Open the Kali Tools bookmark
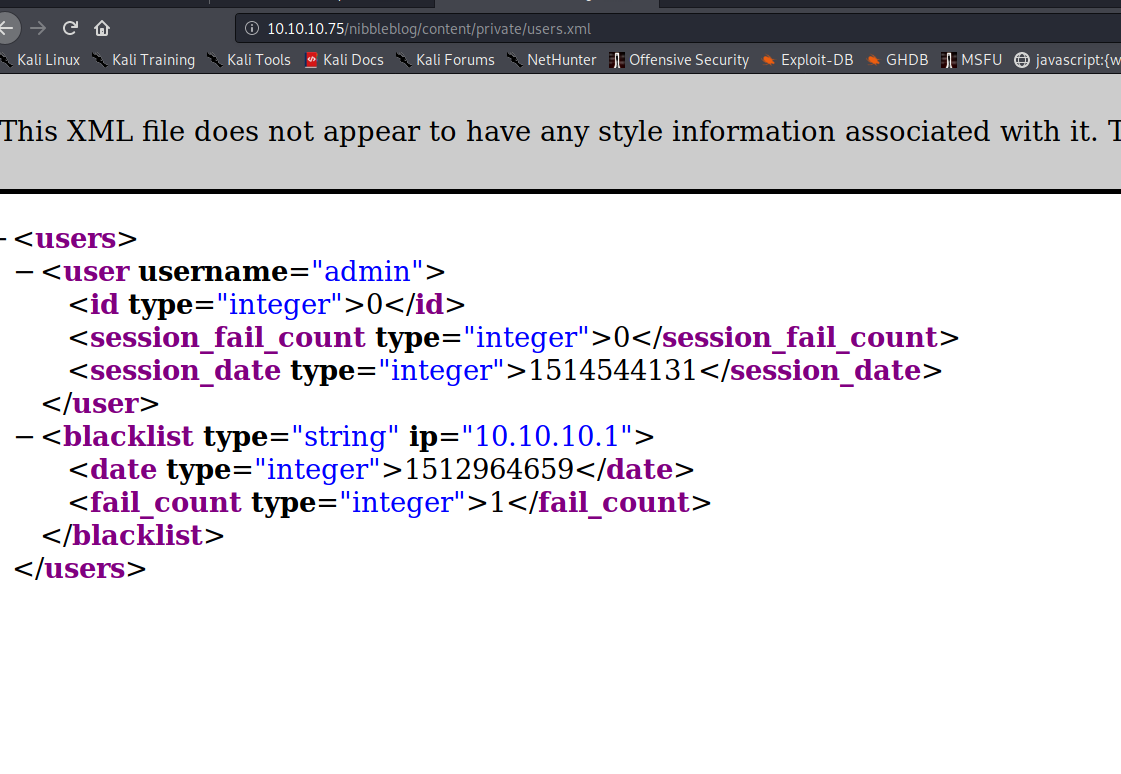The width and height of the screenshot is (1121, 774). tap(249, 60)
